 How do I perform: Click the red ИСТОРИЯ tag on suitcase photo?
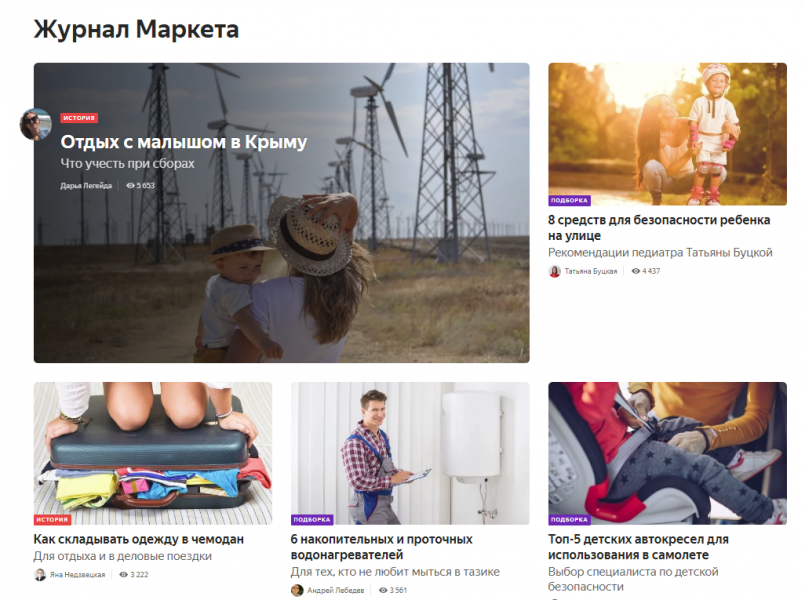[52, 519]
